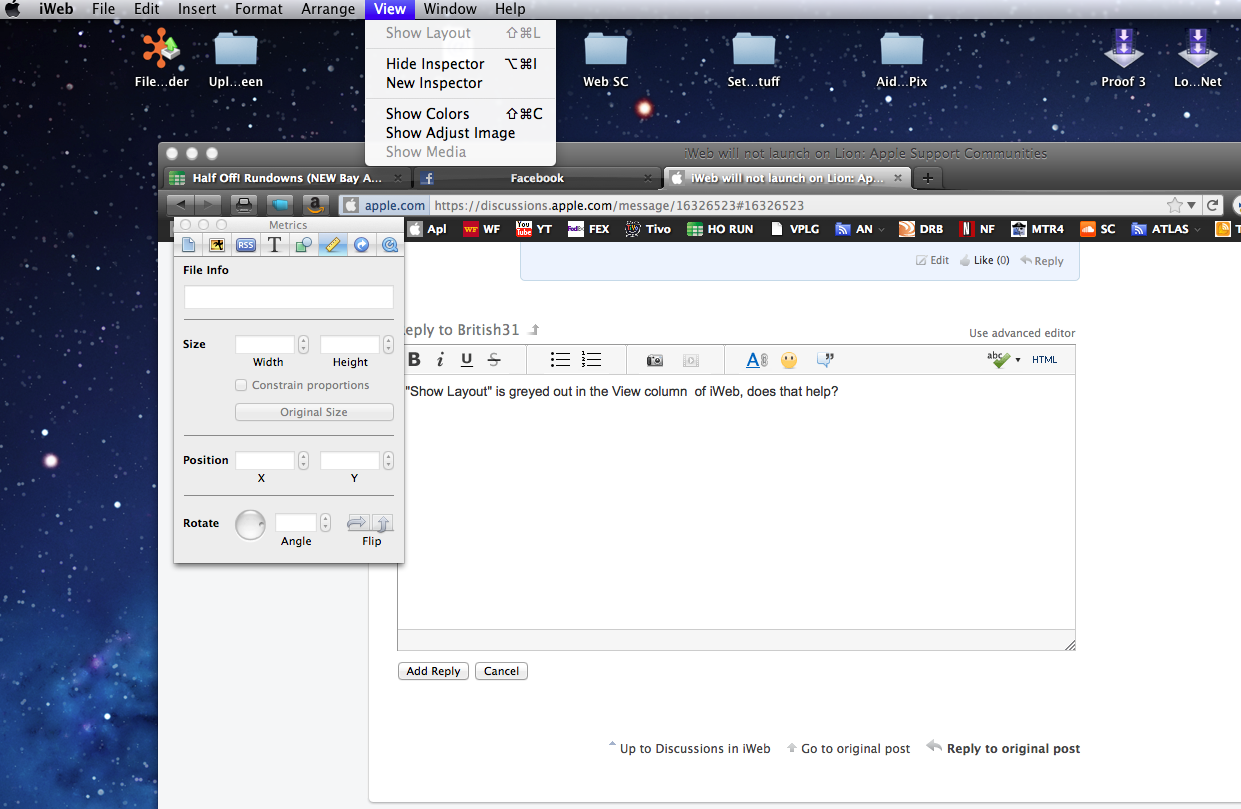Expand the ATLAS bookmark dropdown

[x=1198, y=230]
